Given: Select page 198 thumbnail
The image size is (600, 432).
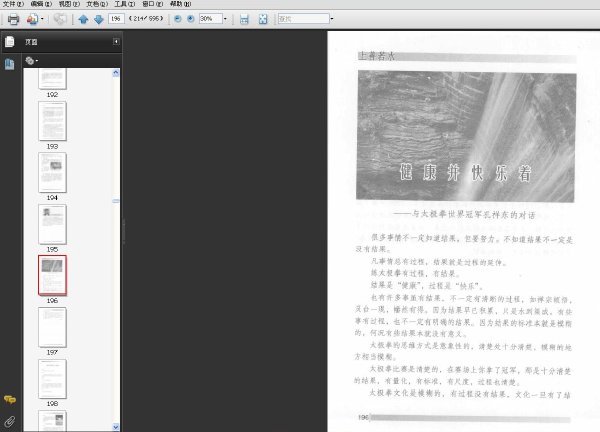Looking at the screenshot, I should click(52, 379).
